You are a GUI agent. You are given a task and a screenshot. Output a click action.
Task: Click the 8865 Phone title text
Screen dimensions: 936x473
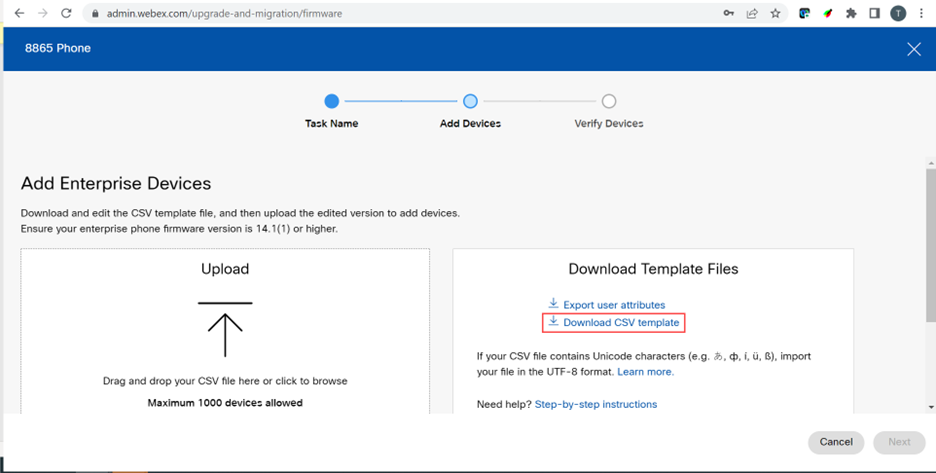(x=58, y=48)
